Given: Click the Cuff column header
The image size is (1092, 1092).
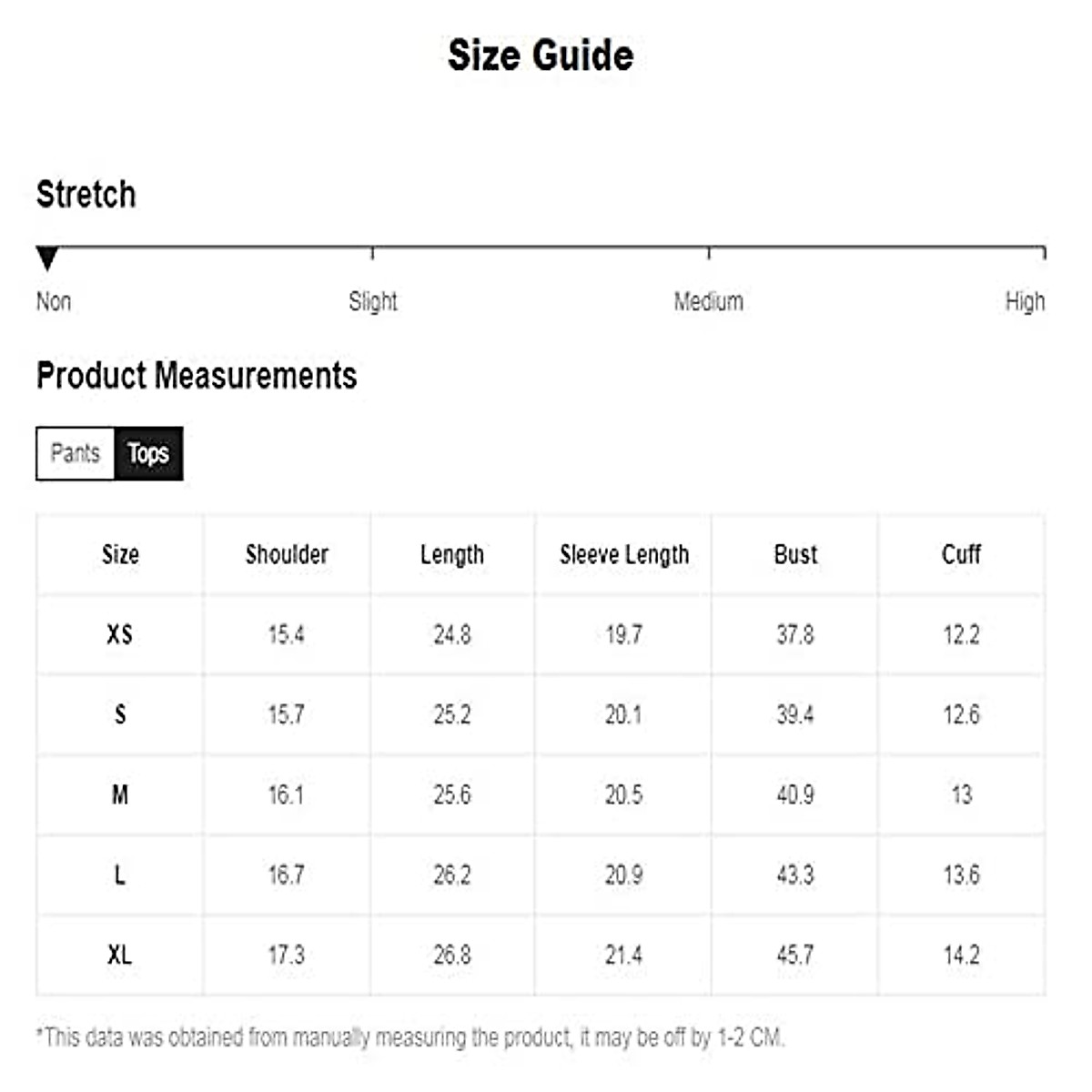Looking at the screenshot, I should [961, 554].
